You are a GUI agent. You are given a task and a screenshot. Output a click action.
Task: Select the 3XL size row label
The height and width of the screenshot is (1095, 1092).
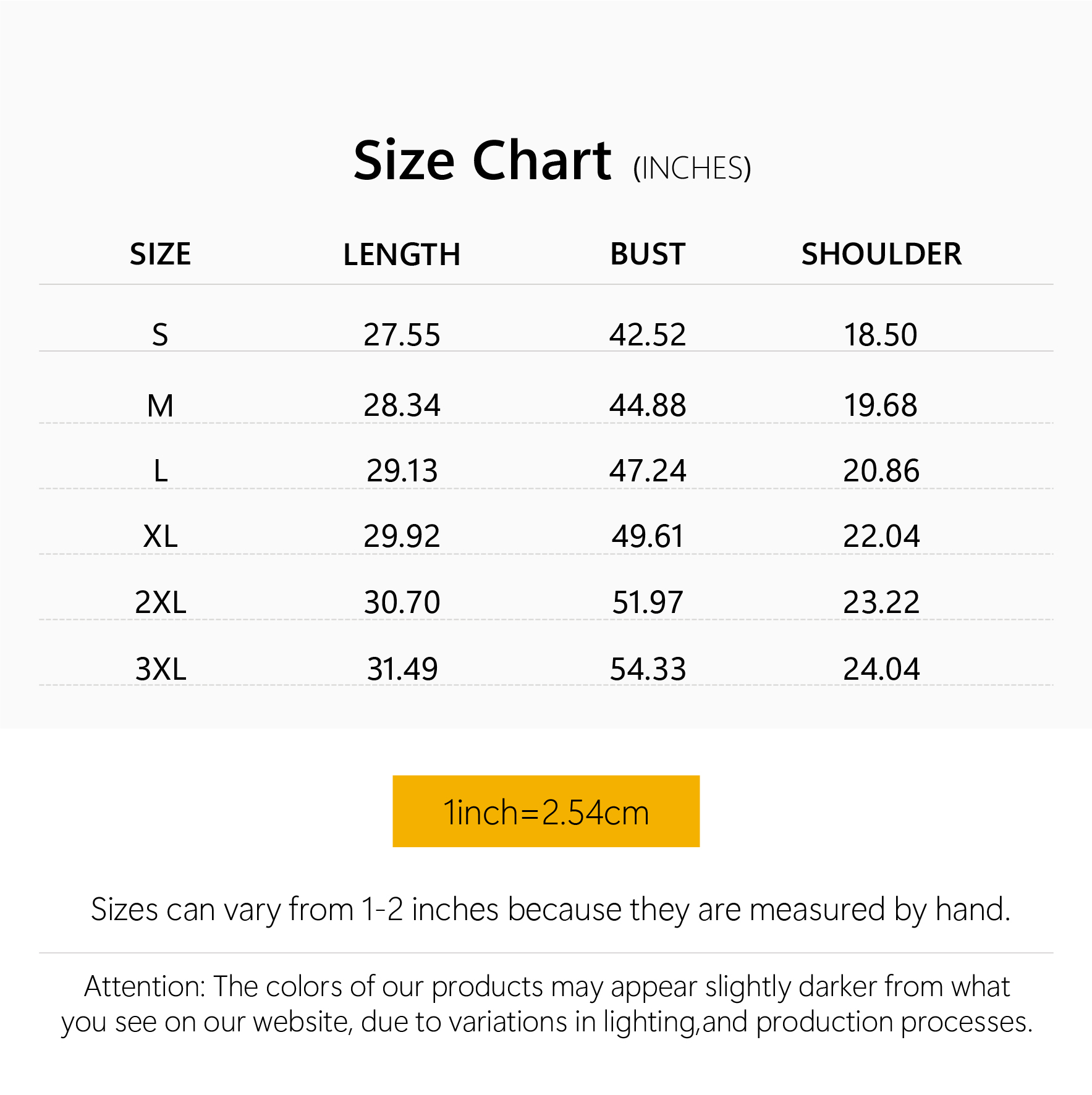(160, 669)
